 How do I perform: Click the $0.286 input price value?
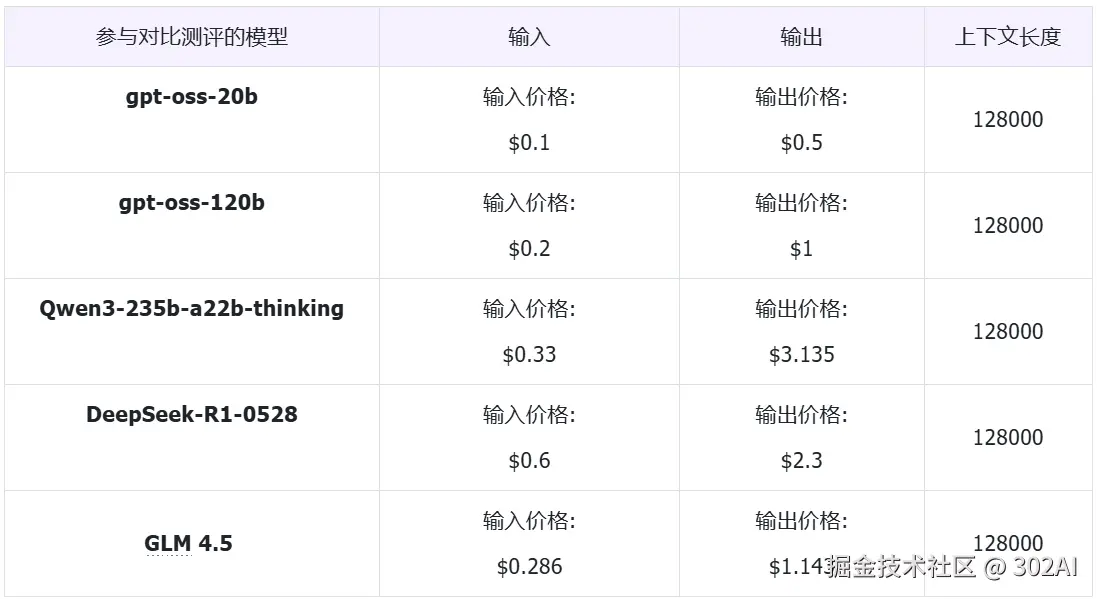[529, 567]
